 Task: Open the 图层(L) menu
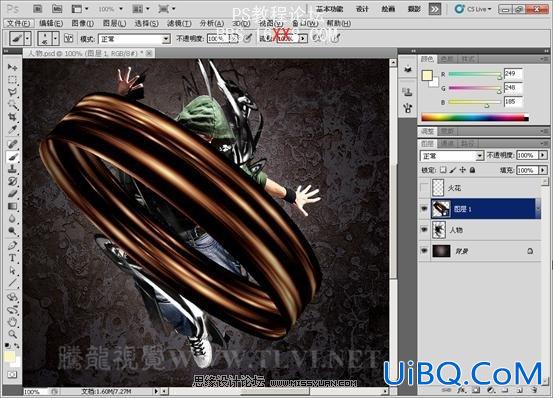tap(114, 23)
